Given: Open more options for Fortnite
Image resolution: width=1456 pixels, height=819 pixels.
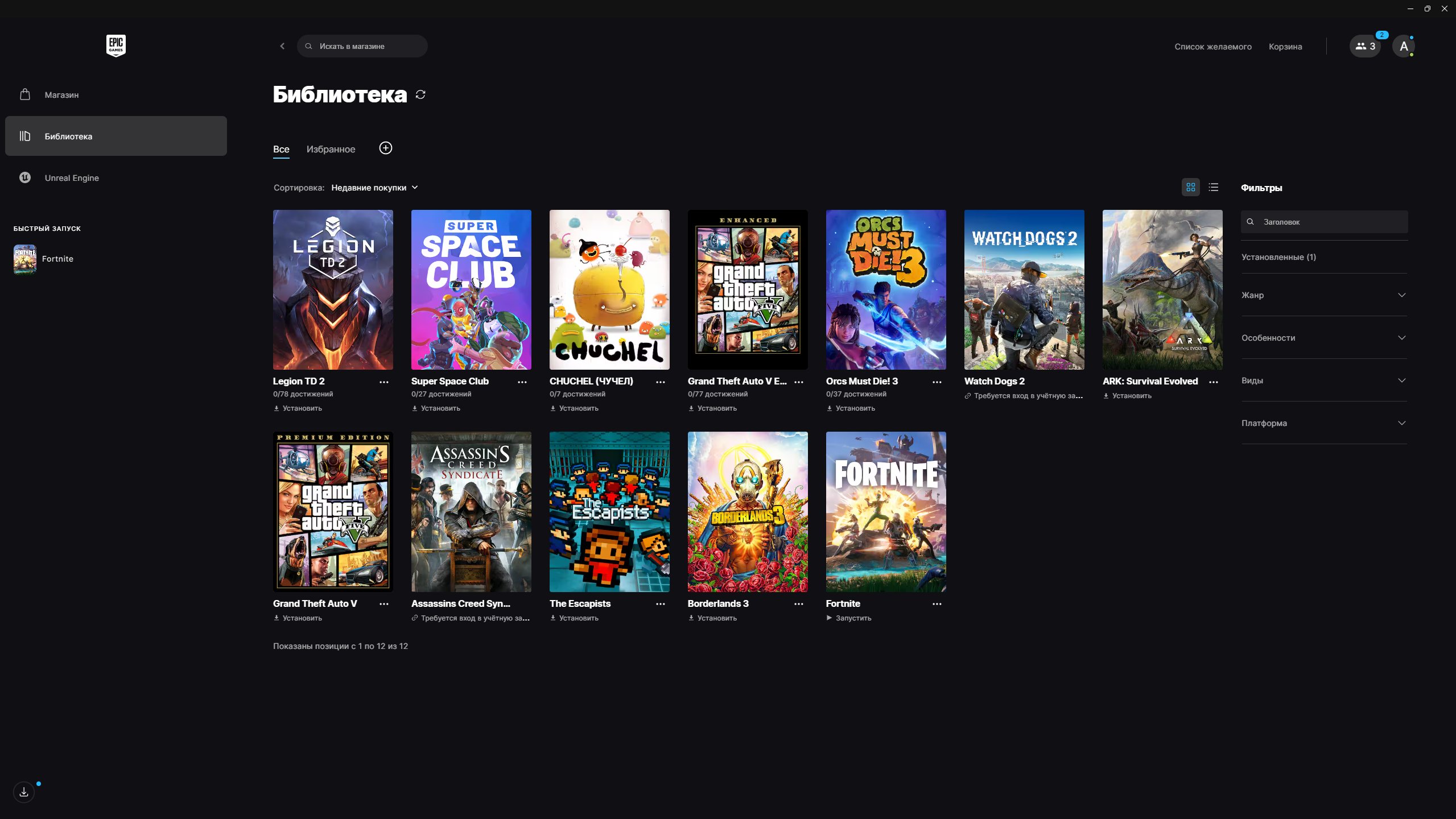Looking at the screenshot, I should (x=937, y=604).
